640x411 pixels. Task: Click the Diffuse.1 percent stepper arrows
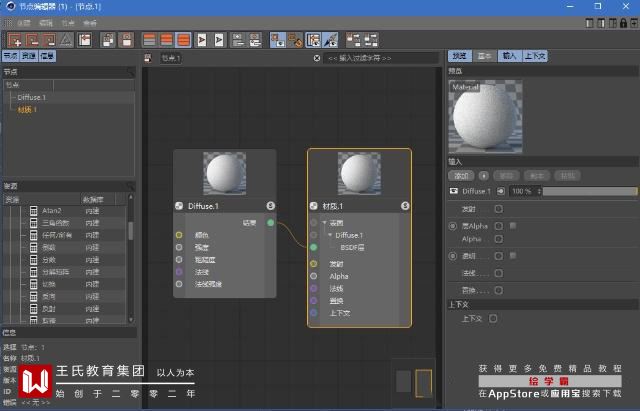pyautogui.click(x=539, y=191)
